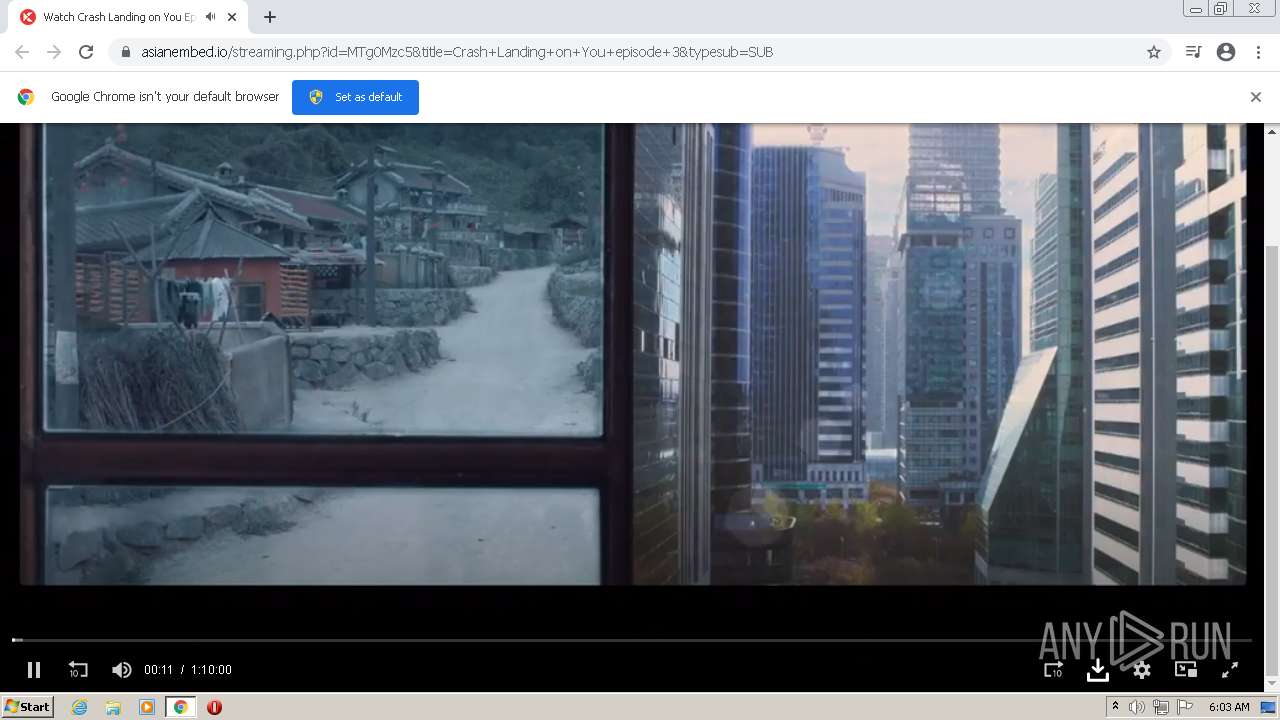Go forward in browser history
The width and height of the screenshot is (1280, 720).
tap(54, 52)
